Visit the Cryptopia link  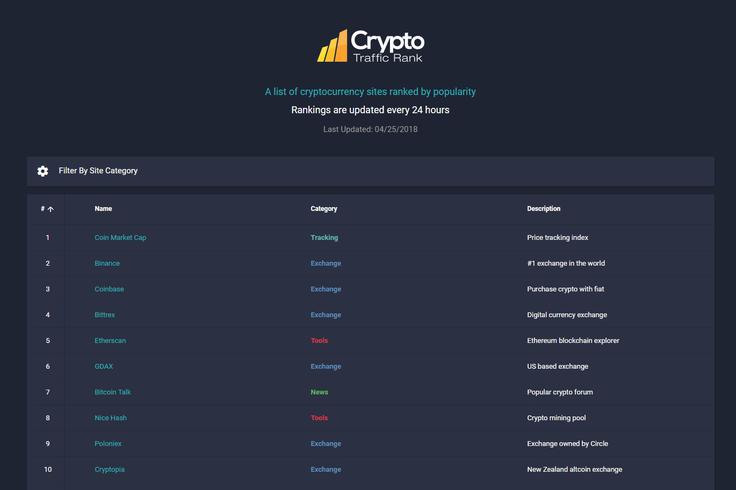[x=110, y=469]
